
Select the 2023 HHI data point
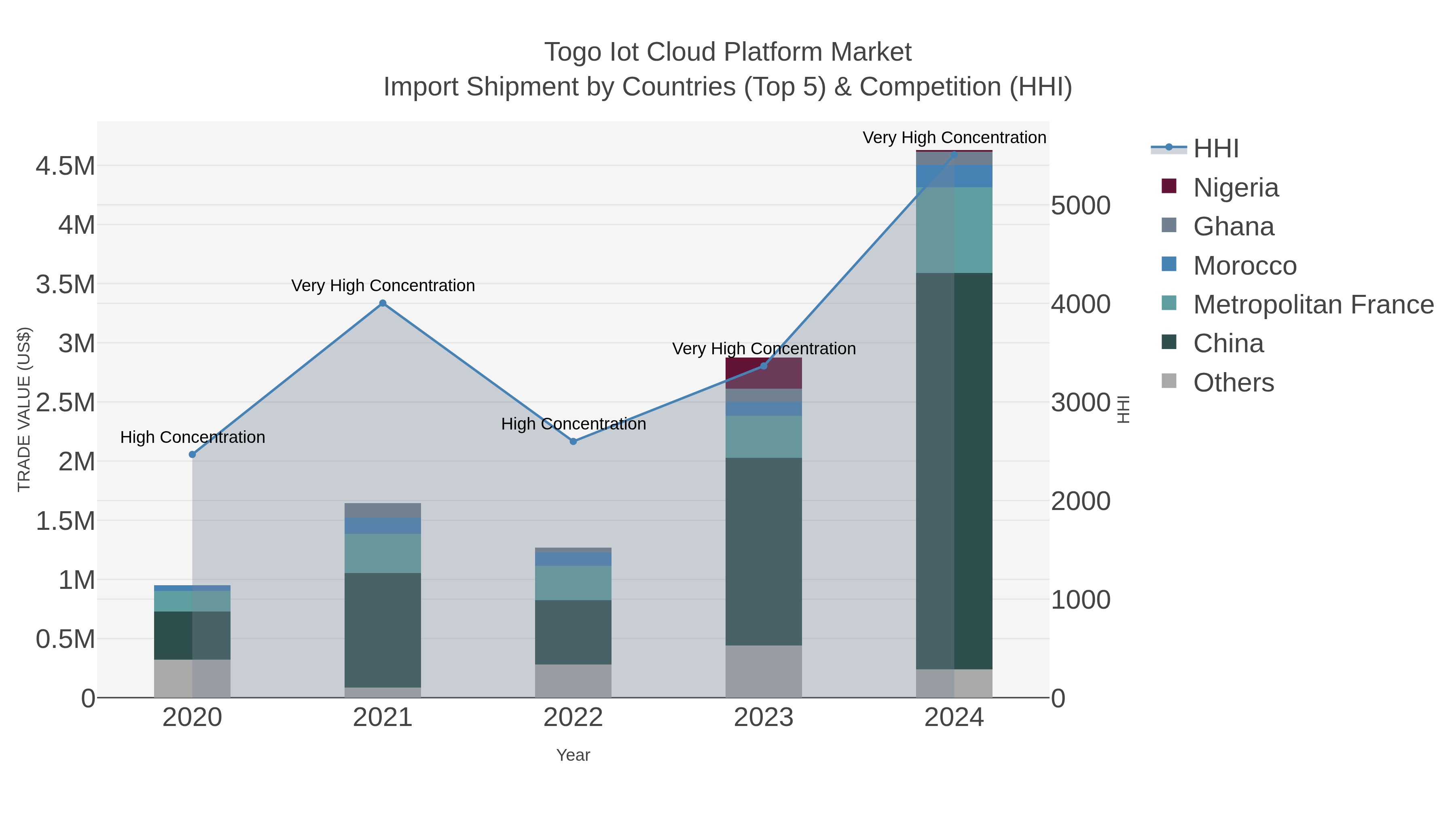(764, 366)
